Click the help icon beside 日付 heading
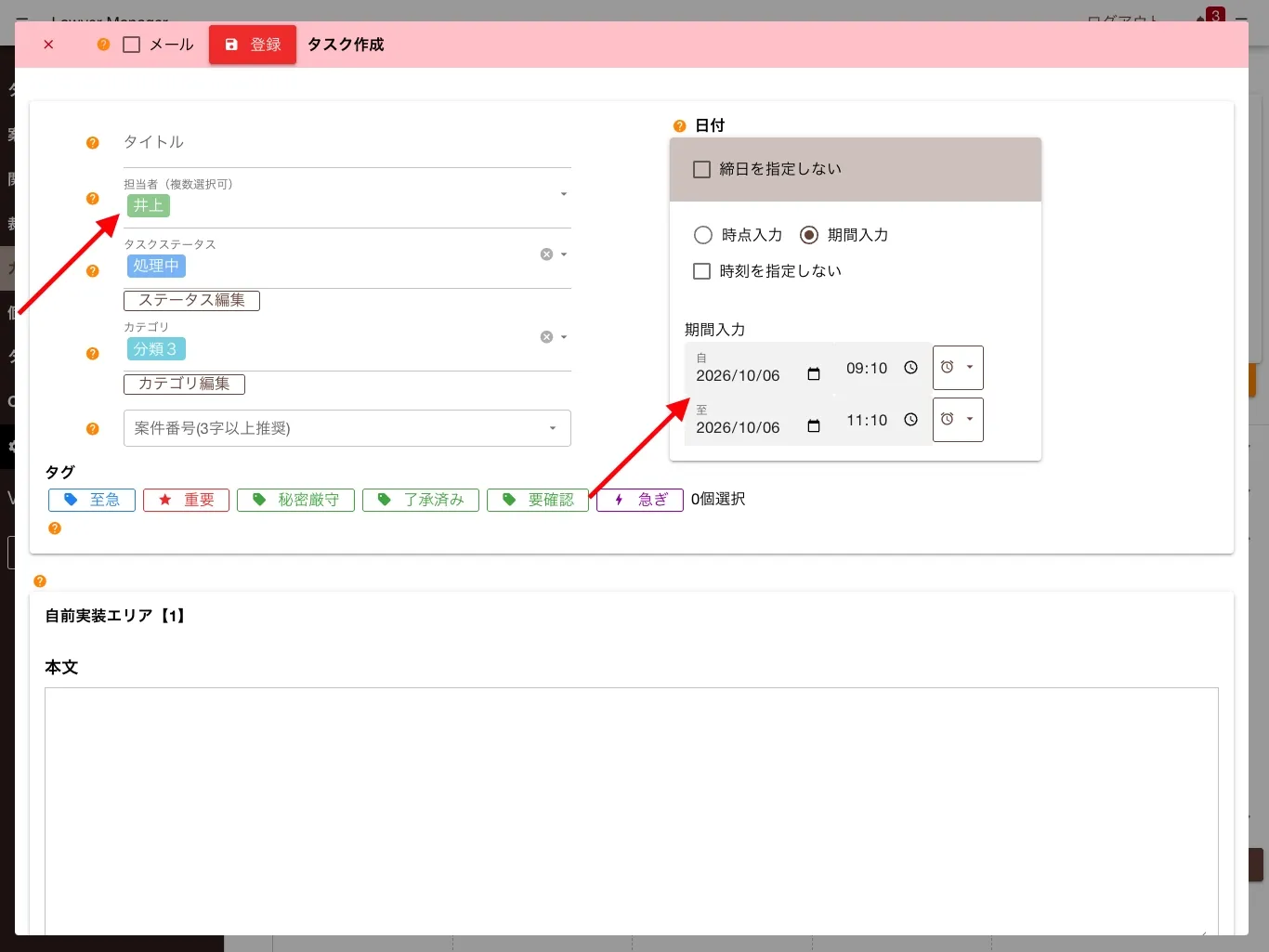 click(x=679, y=126)
